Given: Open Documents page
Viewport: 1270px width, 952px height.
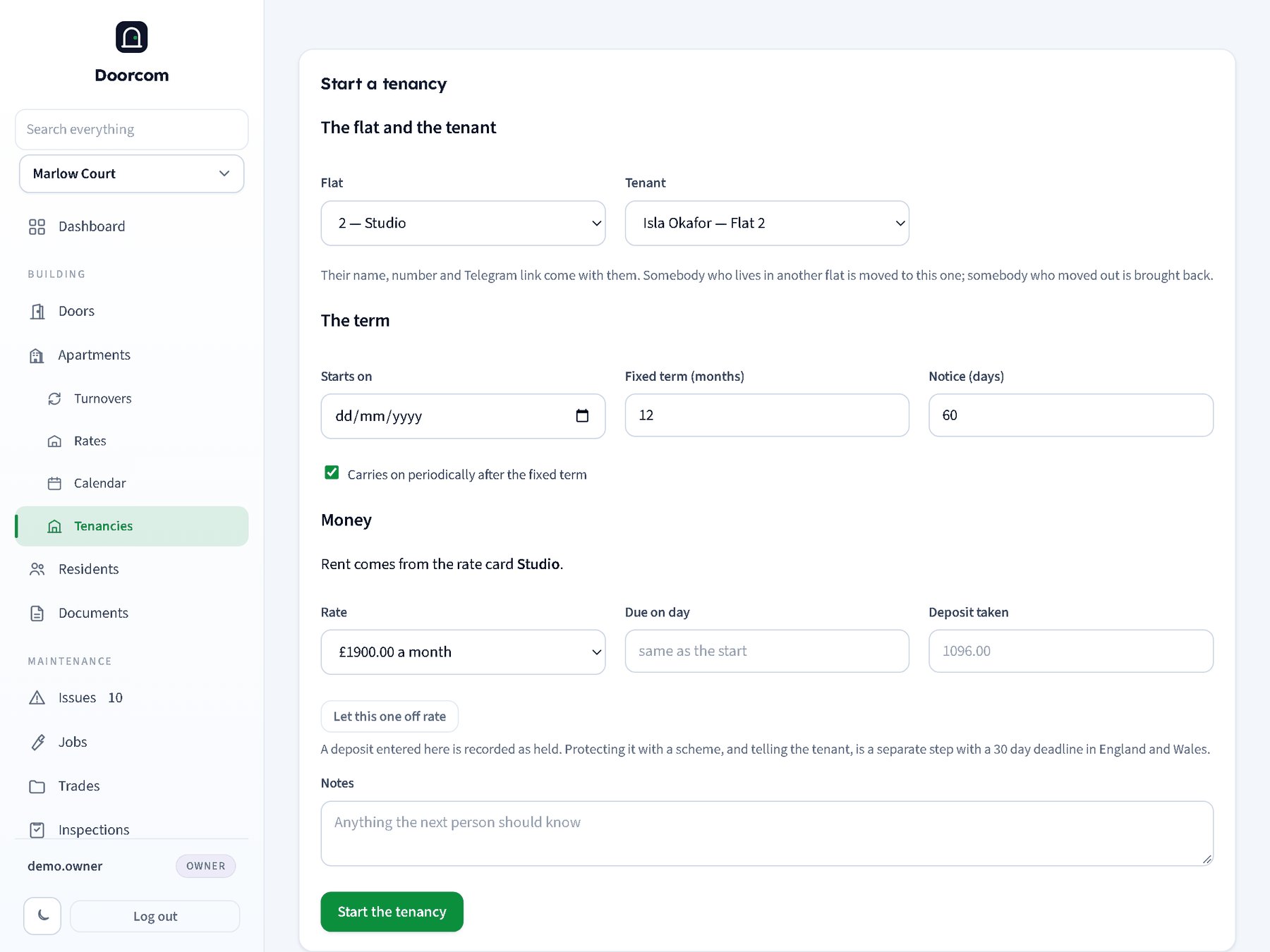Looking at the screenshot, I should (x=131, y=613).
